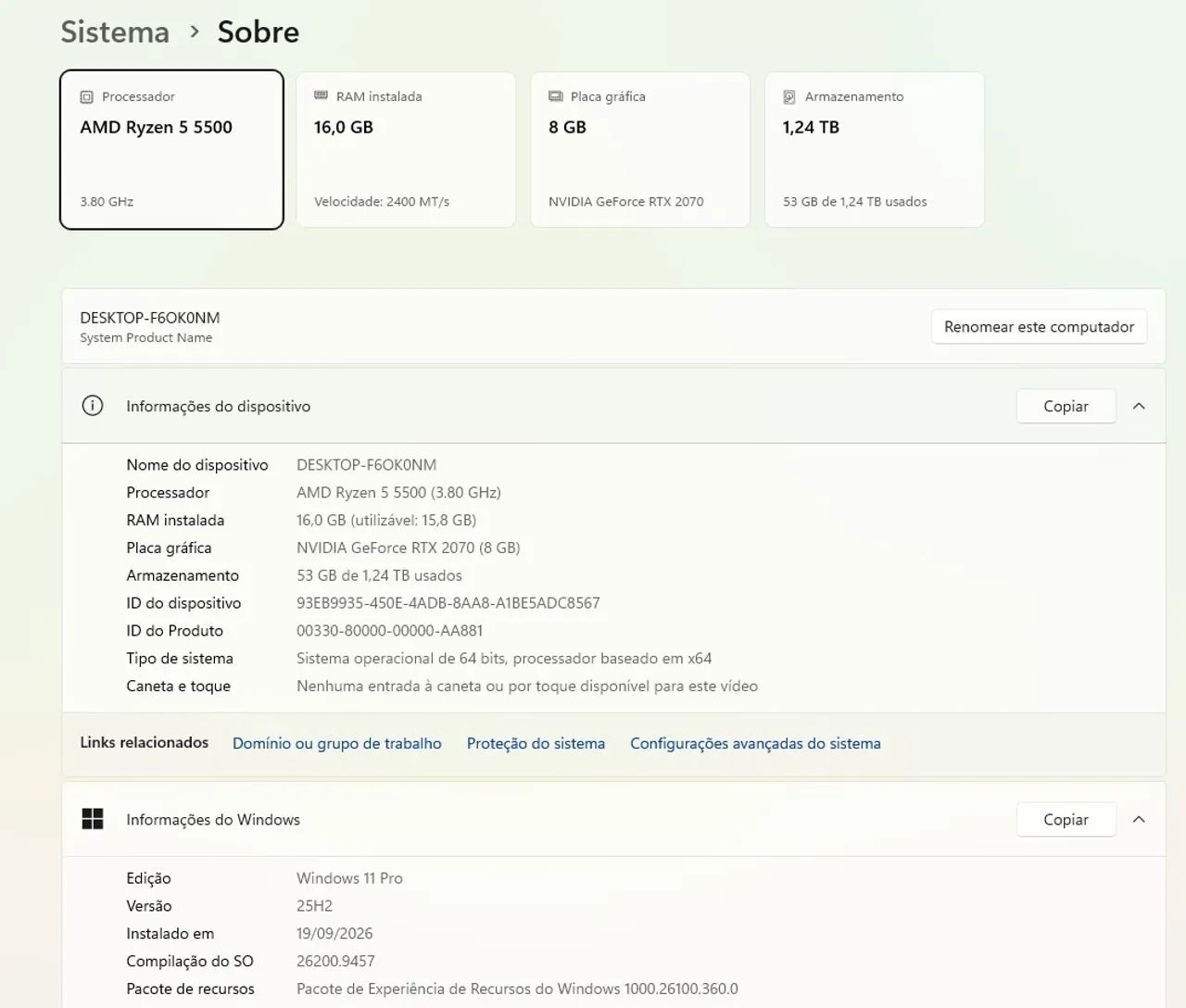Click the Caneta e toque label
The image size is (1186, 1008).
(178, 687)
